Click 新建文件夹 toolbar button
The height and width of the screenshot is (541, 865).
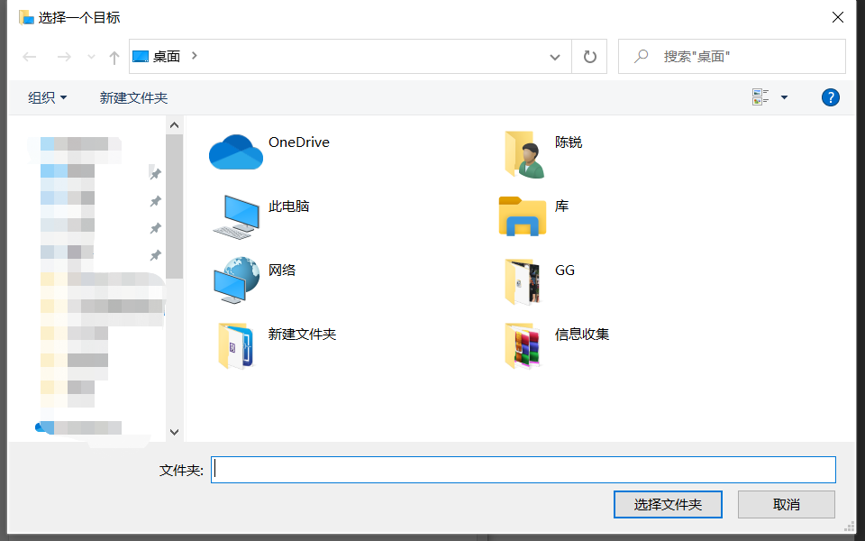(x=134, y=98)
